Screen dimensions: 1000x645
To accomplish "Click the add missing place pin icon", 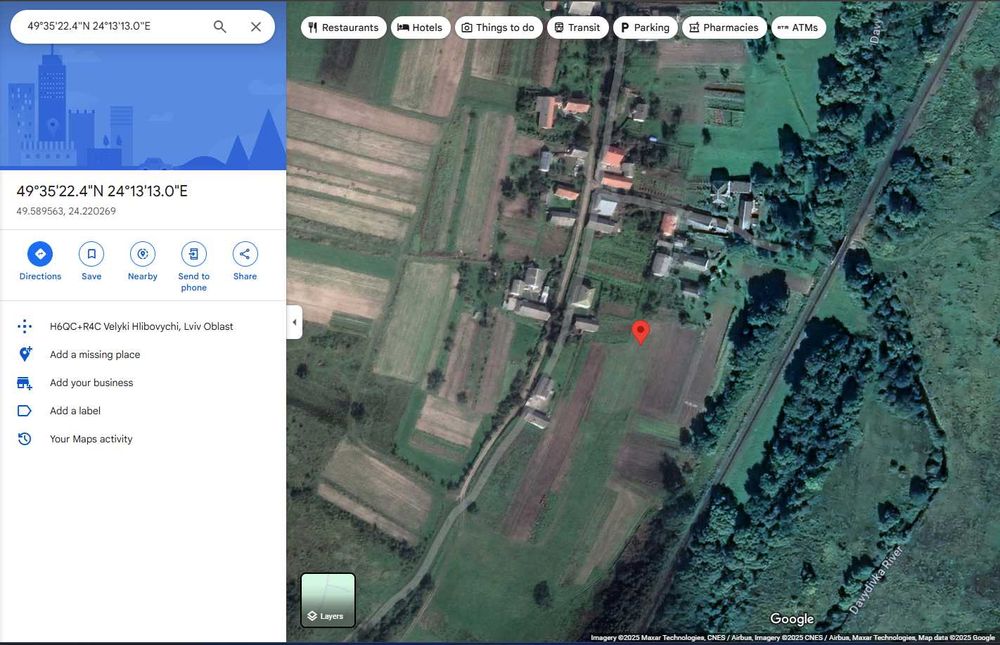I will pyautogui.click(x=24, y=354).
